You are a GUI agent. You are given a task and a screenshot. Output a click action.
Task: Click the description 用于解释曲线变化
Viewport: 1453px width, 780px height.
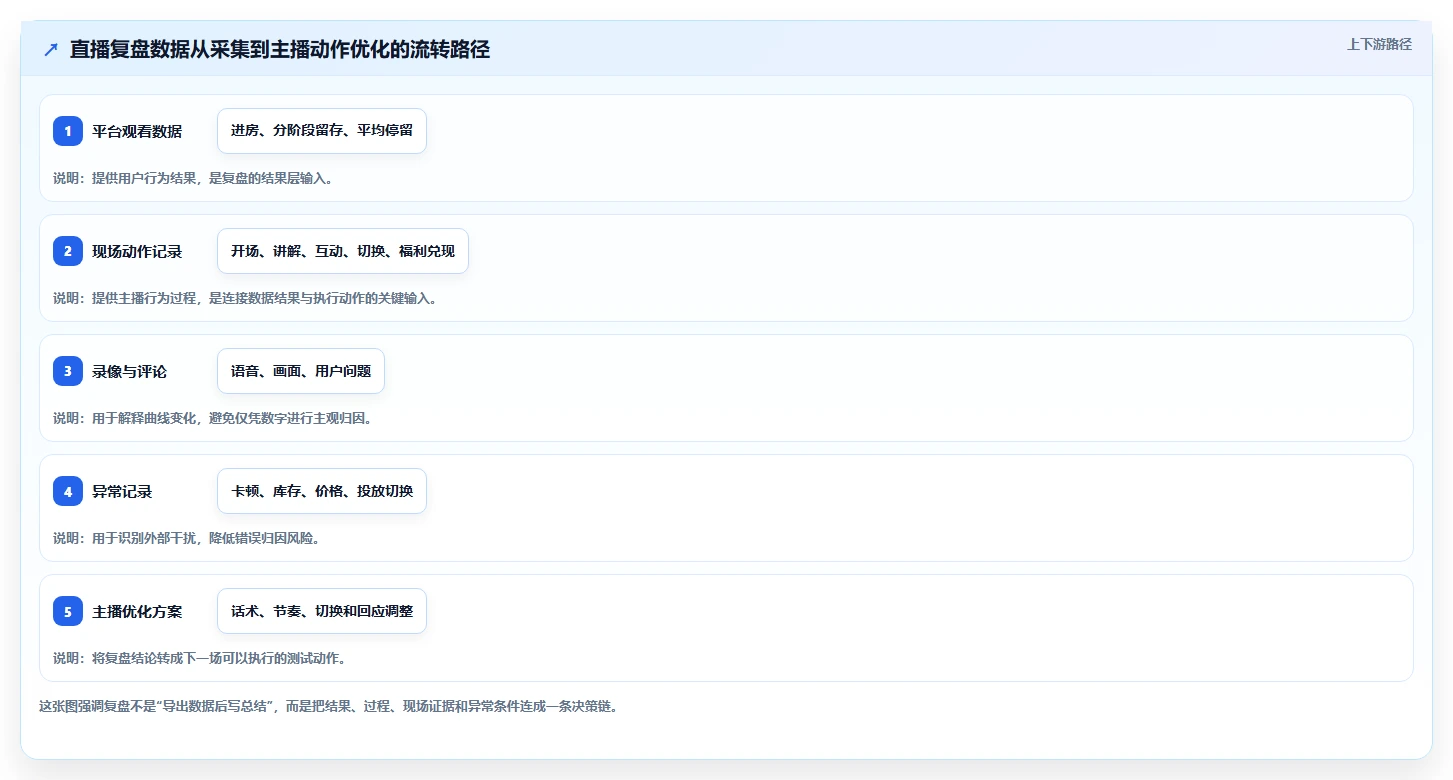(213, 418)
